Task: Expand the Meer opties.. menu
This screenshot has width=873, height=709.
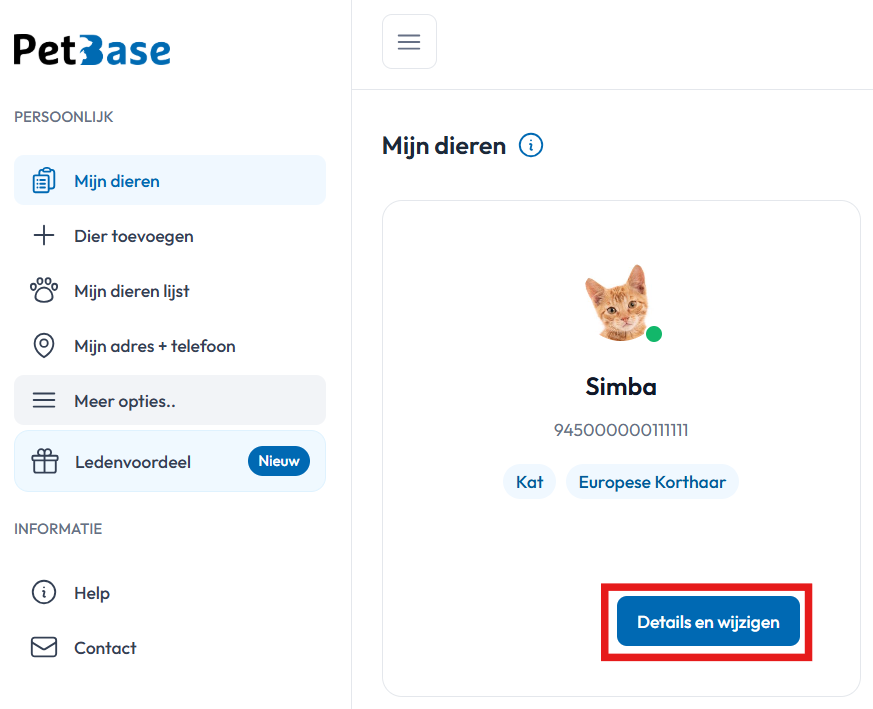Action: (x=170, y=400)
